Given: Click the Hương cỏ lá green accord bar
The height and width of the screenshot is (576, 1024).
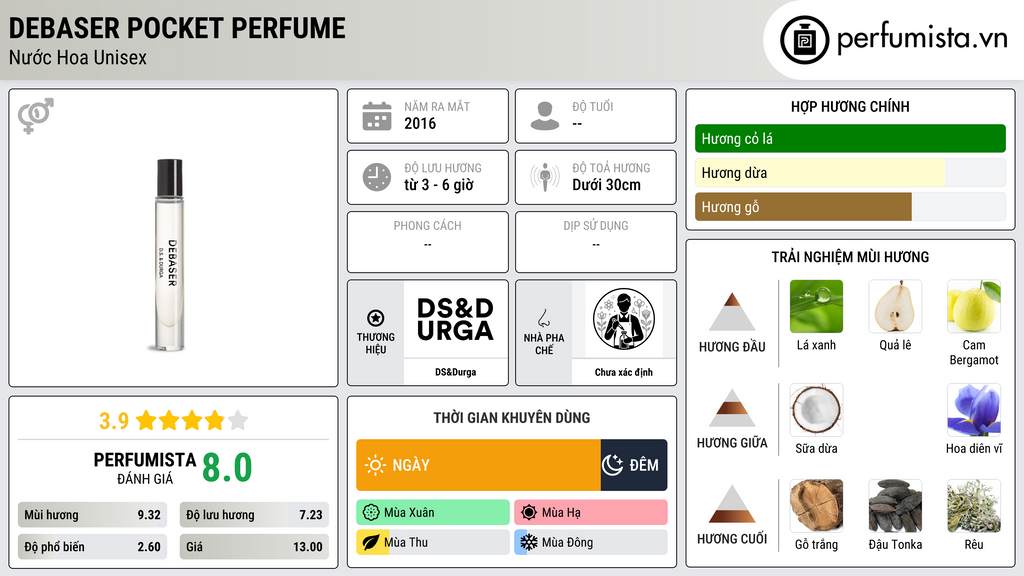Looking at the screenshot, I should coord(850,138).
